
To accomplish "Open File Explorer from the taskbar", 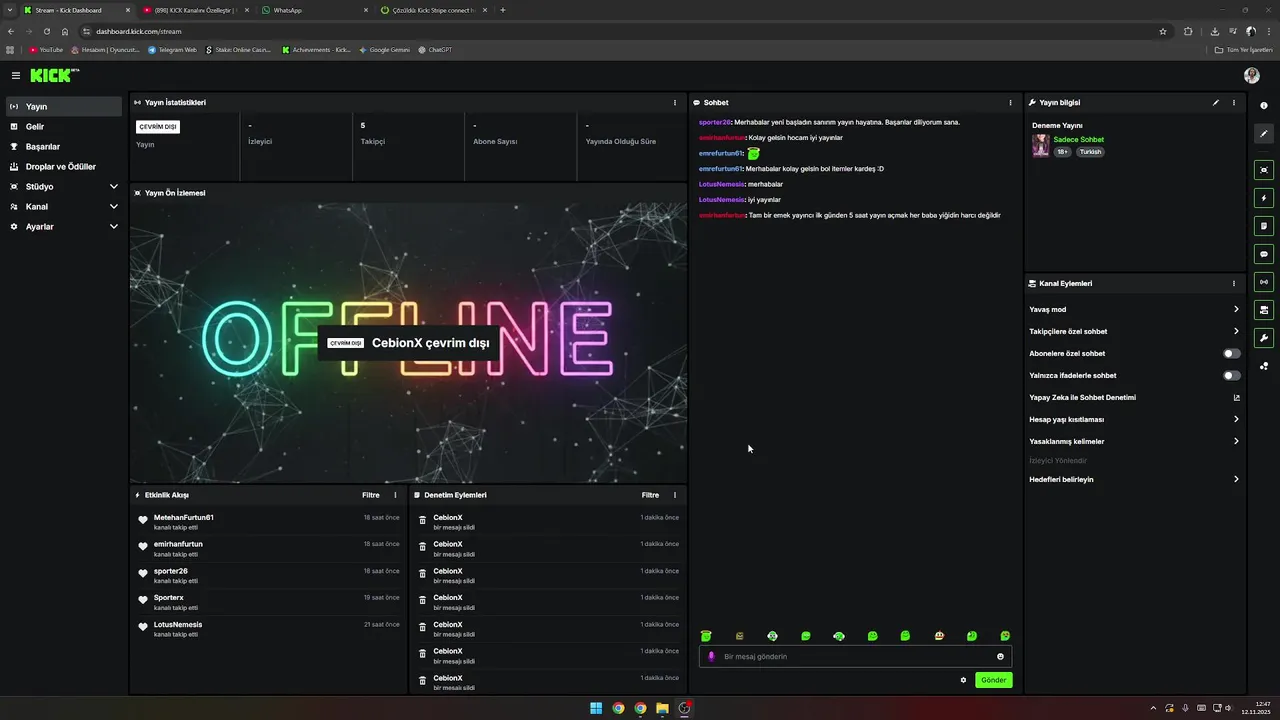I will point(662,708).
